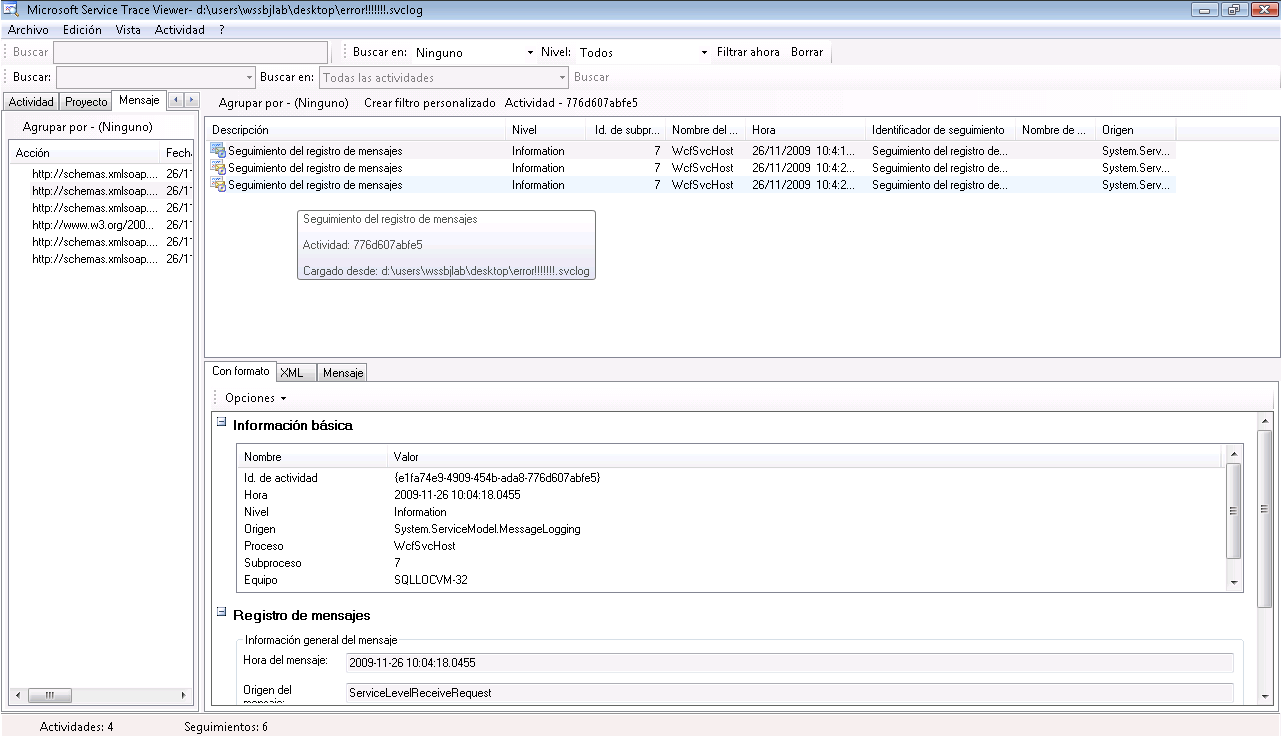Sort by the Descripción column header
Screen dimensions: 1282x736
point(355,130)
